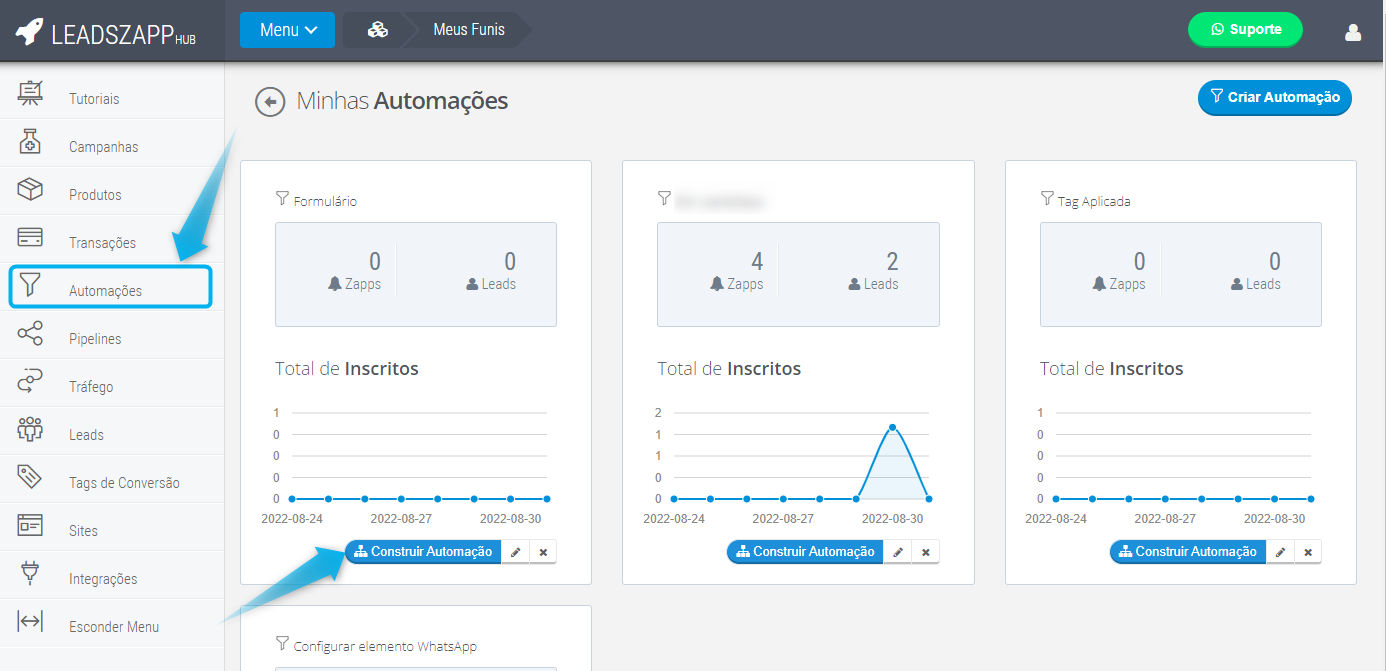The width and height of the screenshot is (1386, 671).
Task: Click the cubes icon in breadcrumb
Action: [x=377, y=30]
